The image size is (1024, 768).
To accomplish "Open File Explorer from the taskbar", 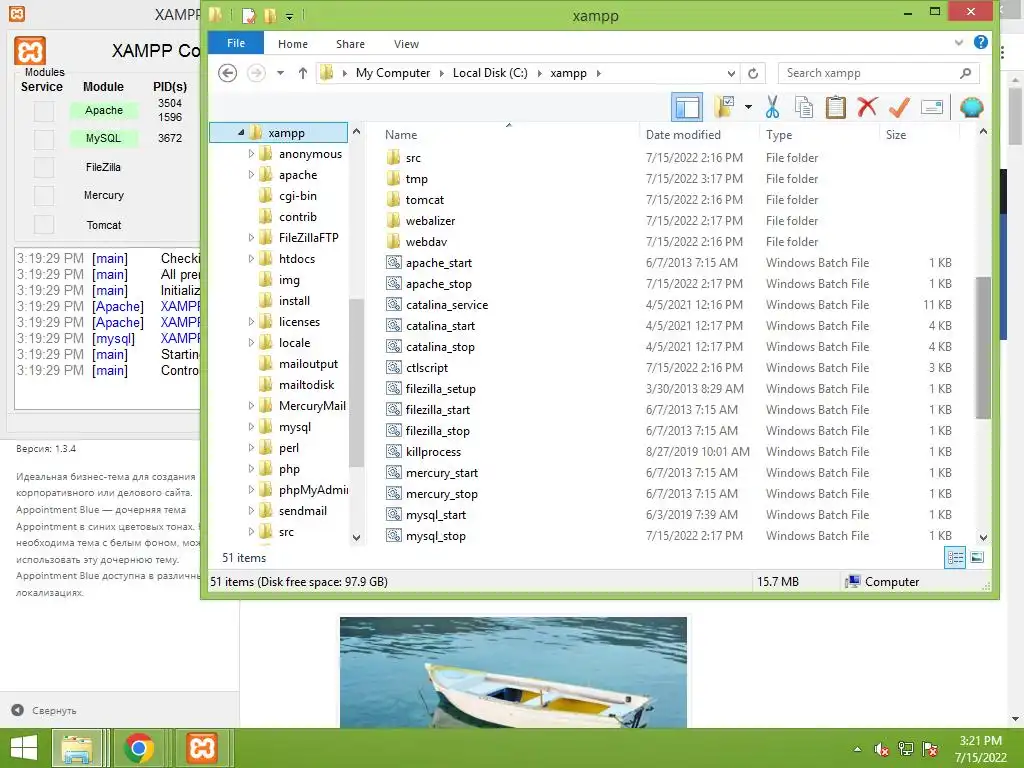I will tap(78, 748).
